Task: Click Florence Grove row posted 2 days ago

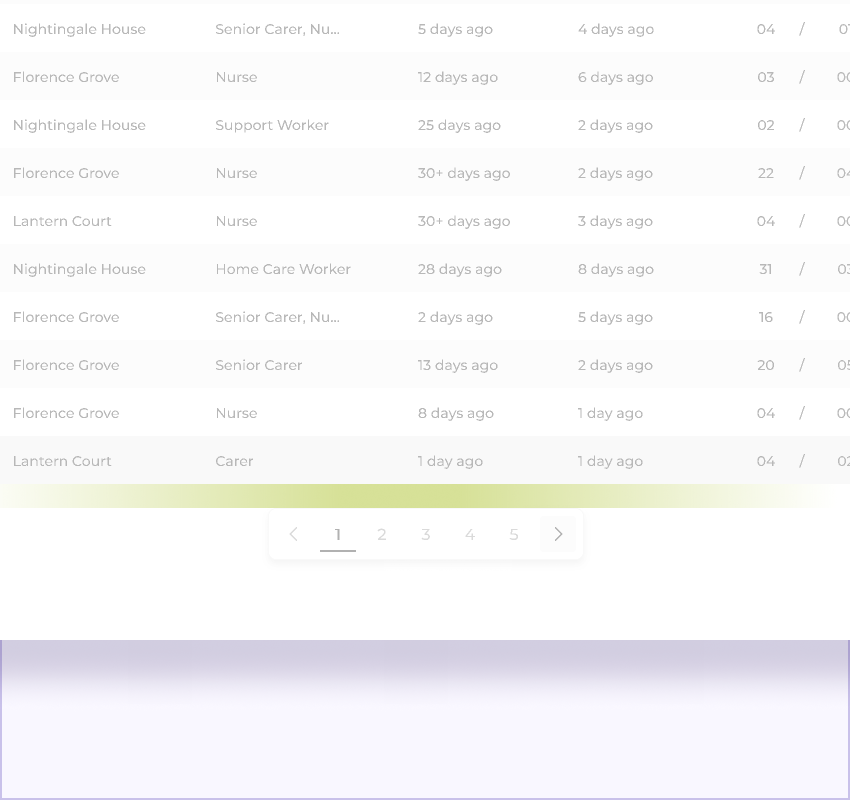Action: [425, 317]
